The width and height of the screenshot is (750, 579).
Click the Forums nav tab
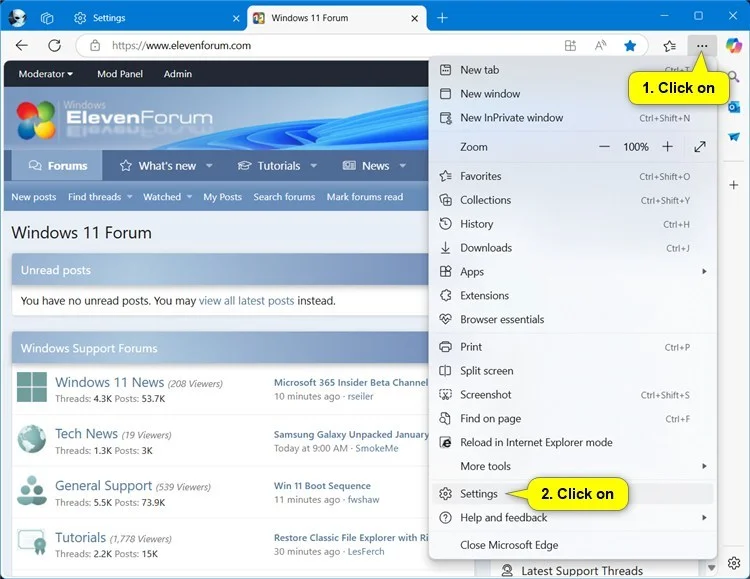point(57,166)
